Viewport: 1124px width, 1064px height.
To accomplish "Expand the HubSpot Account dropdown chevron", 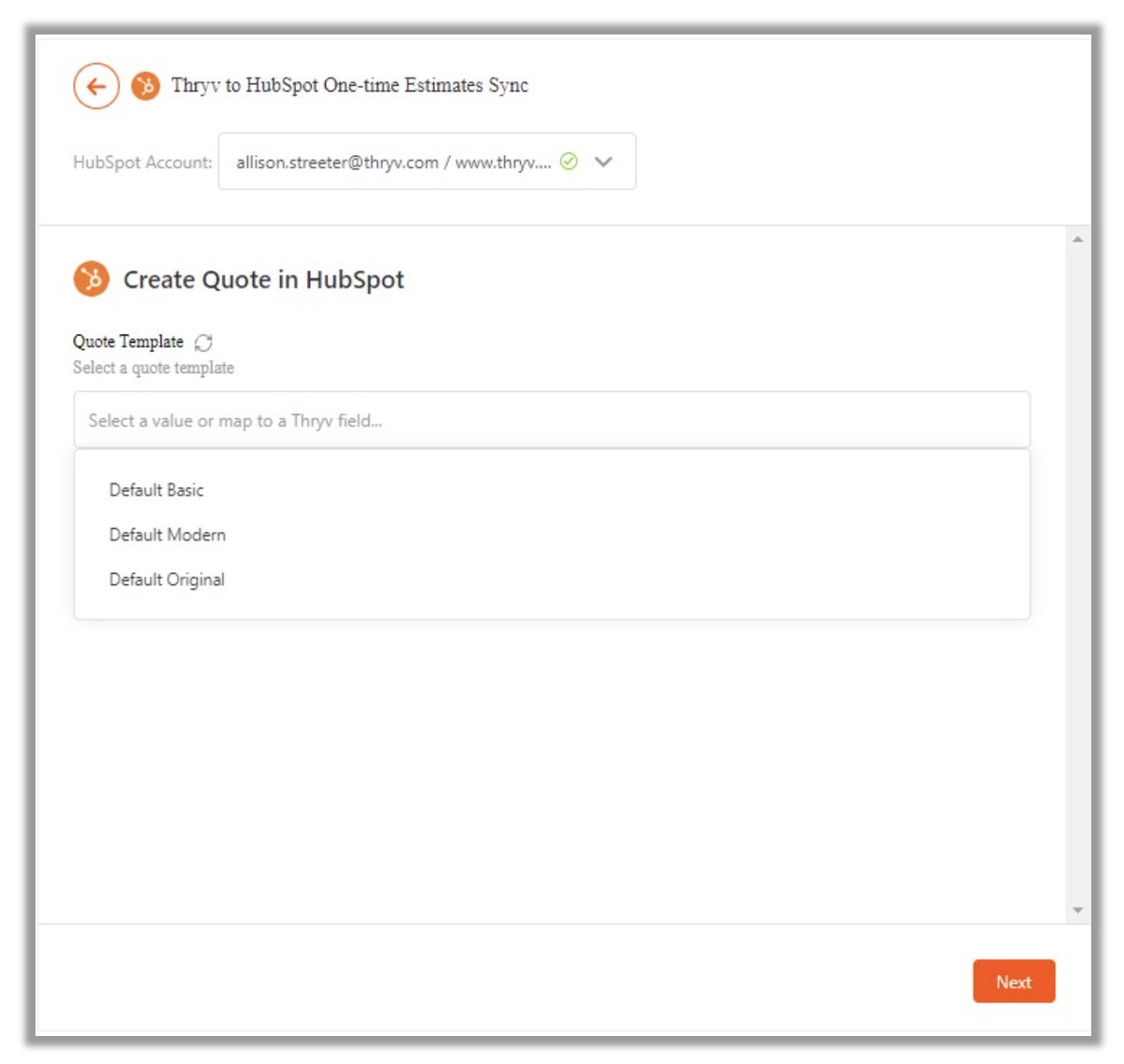I will [604, 161].
